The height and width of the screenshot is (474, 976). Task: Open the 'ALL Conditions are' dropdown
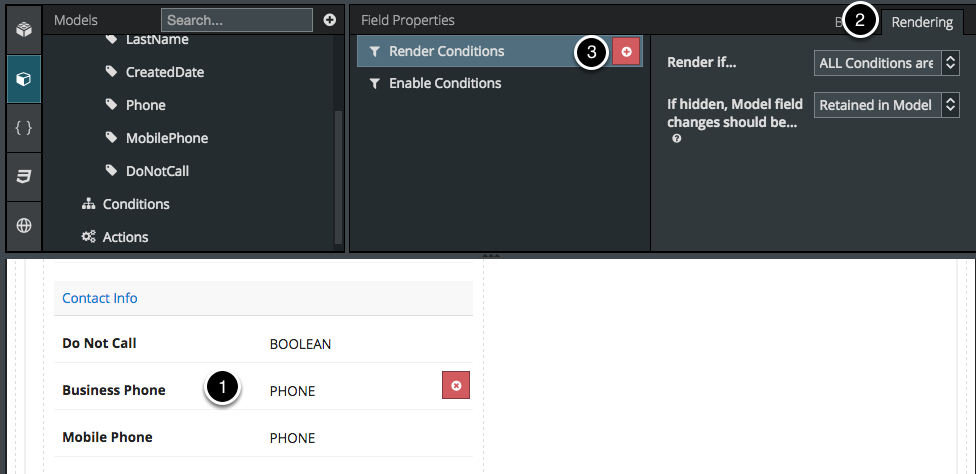tap(887, 63)
